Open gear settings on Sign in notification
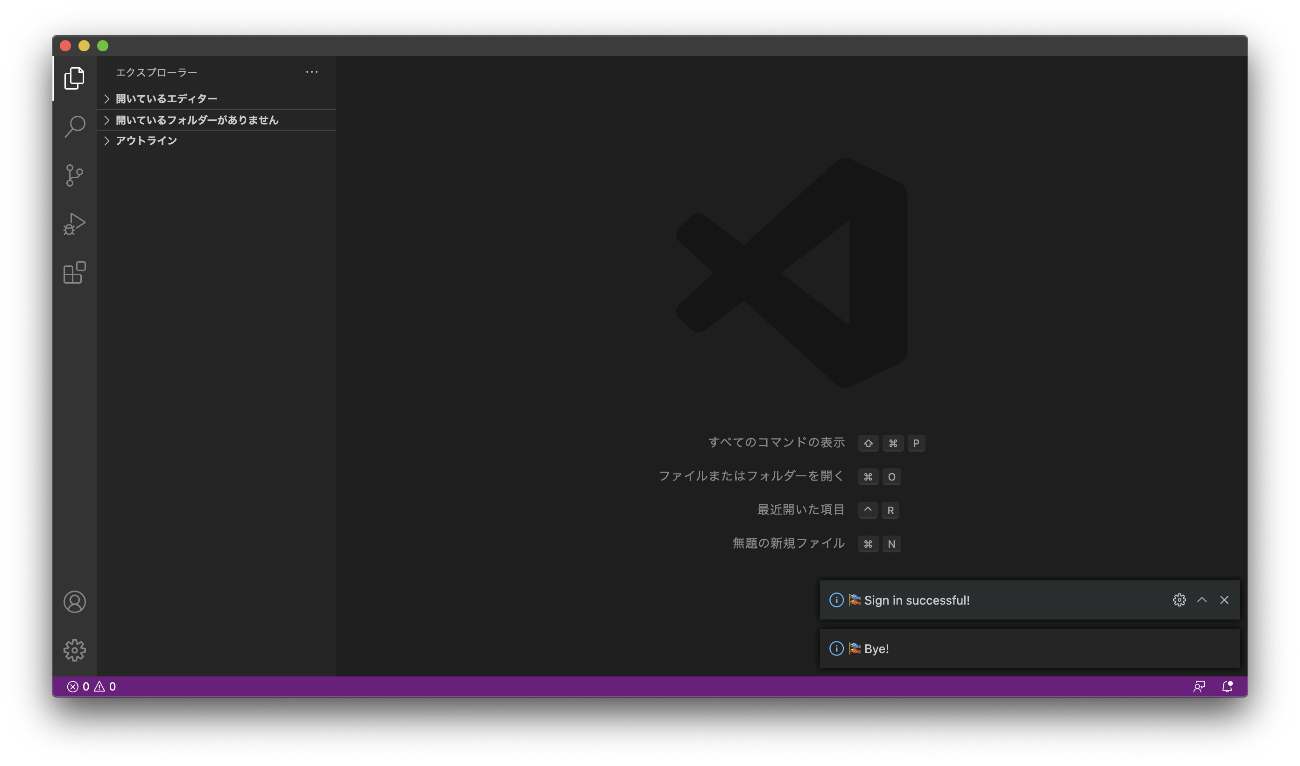Screen dimensions: 1300x766 click(x=1179, y=600)
